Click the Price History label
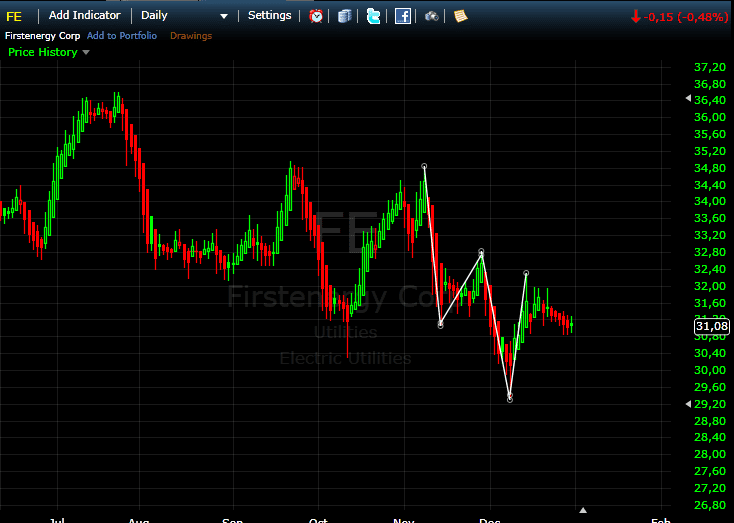Screen dimensions: 734x523 43,52
